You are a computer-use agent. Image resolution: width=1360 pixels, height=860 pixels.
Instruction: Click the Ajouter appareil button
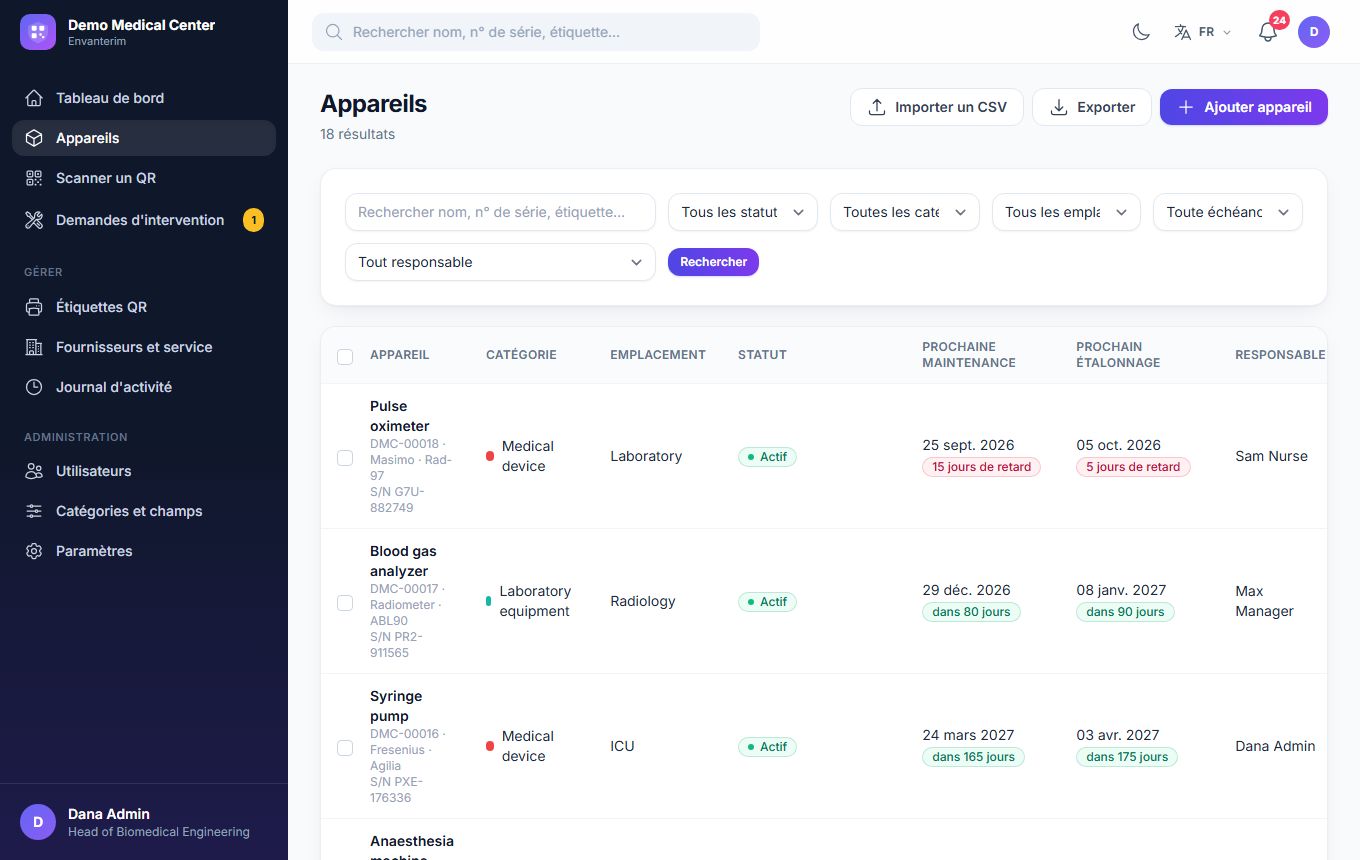click(1244, 107)
